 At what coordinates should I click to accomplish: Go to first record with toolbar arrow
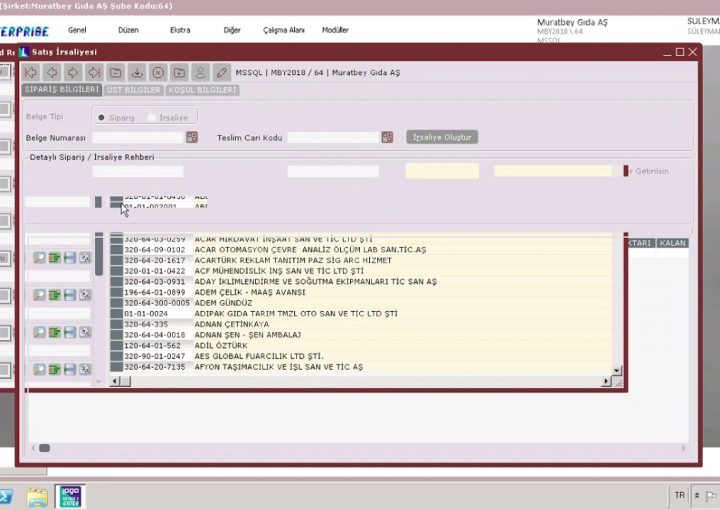pyautogui.click(x=31, y=73)
